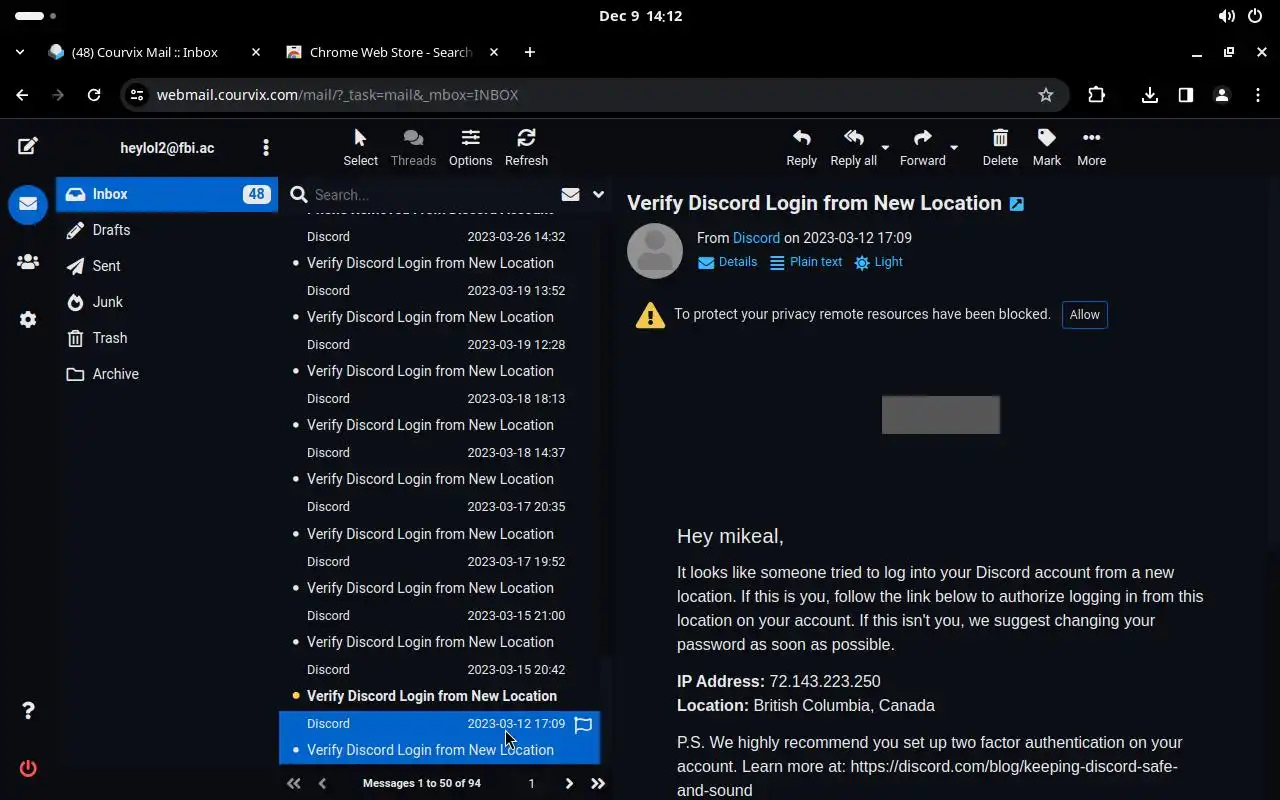The width and height of the screenshot is (1280, 800).
Task: Open the Contacts icon in left sidebar
Action: (x=28, y=262)
